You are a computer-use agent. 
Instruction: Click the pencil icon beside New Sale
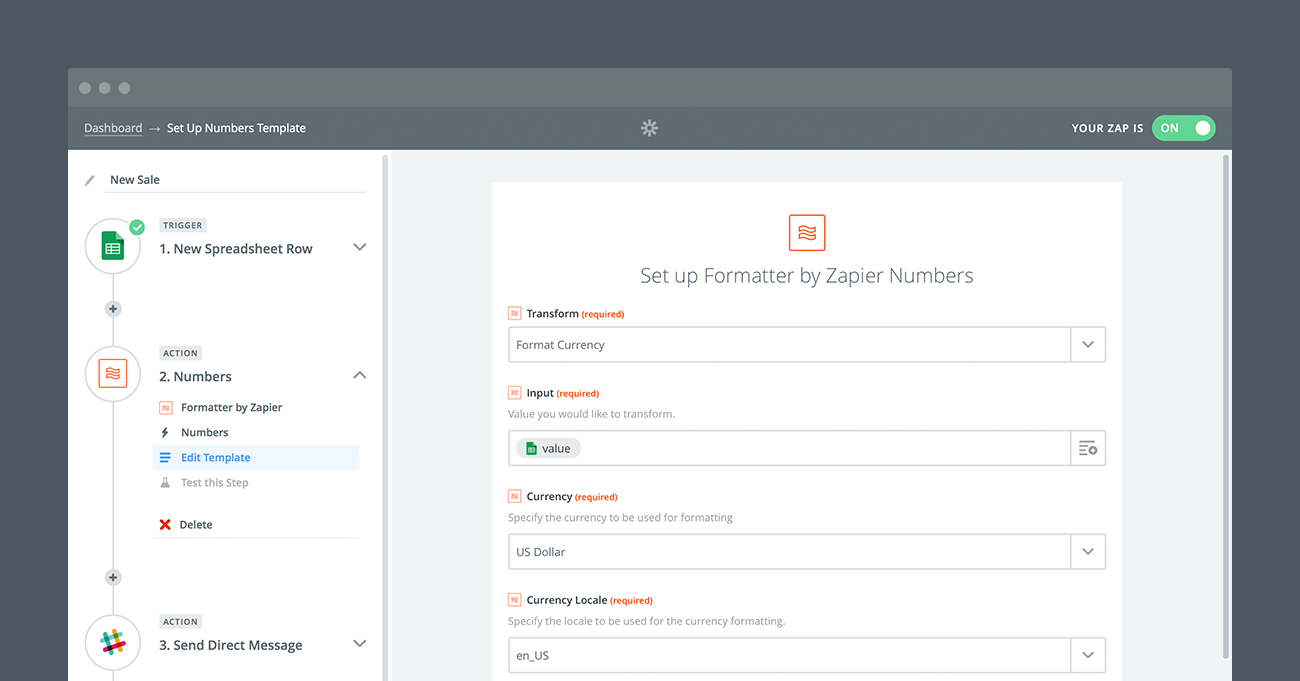click(90, 180)
